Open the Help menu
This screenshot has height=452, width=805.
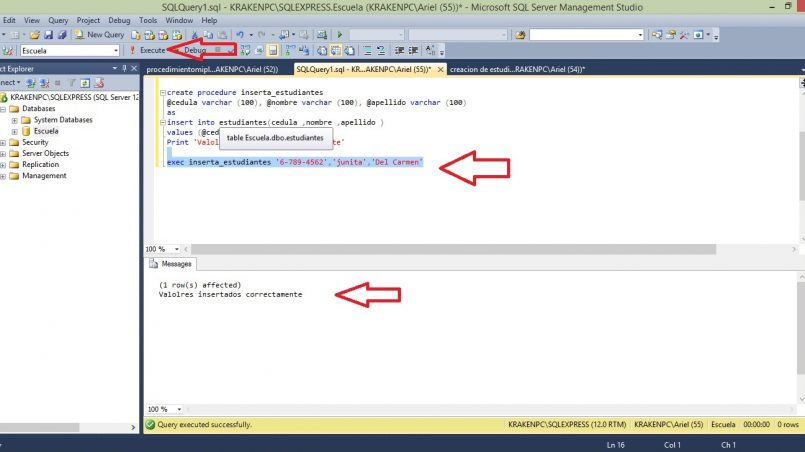pos(209,21)
